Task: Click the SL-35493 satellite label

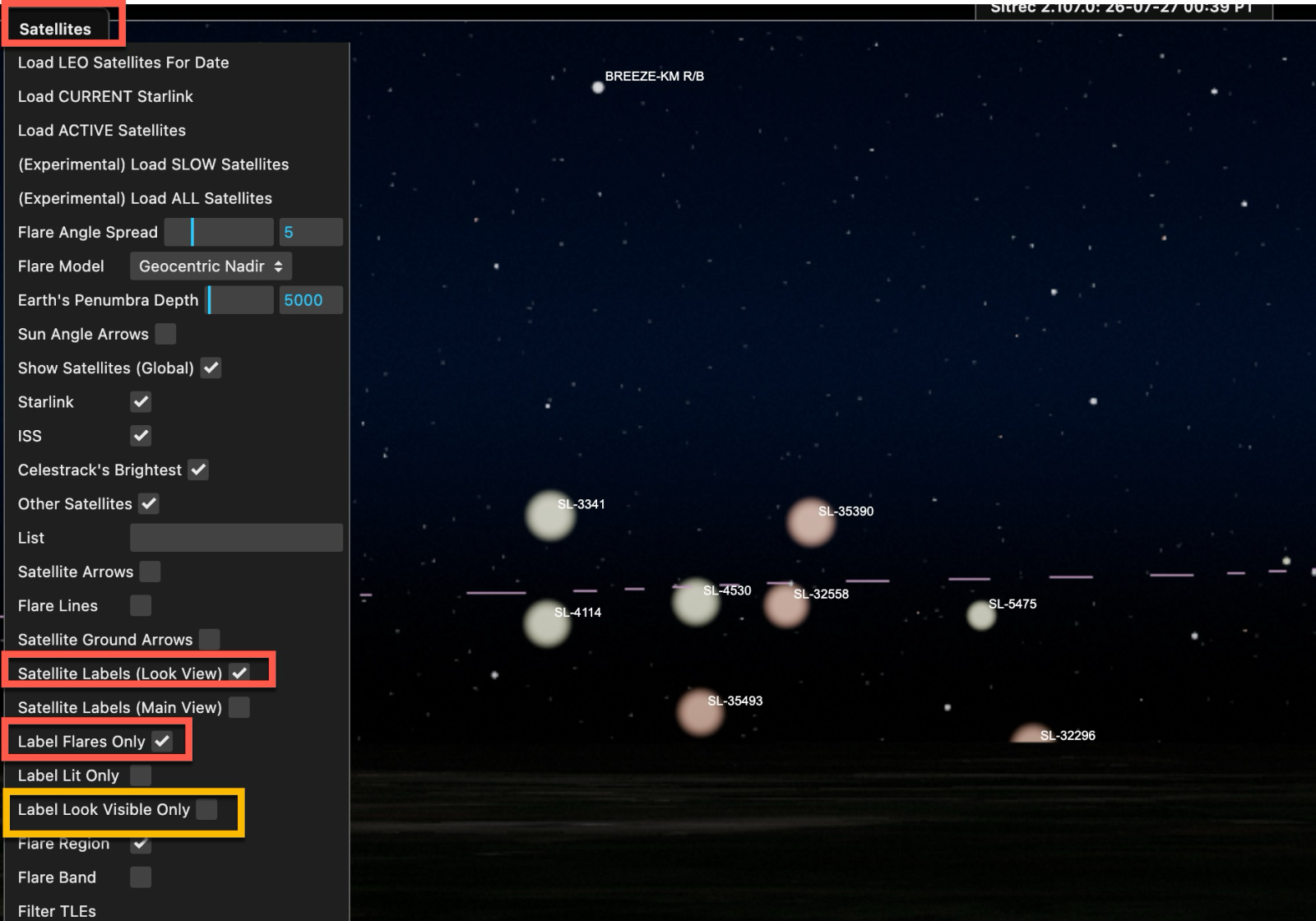Action: pyautogui.click(x=735, y=701)
